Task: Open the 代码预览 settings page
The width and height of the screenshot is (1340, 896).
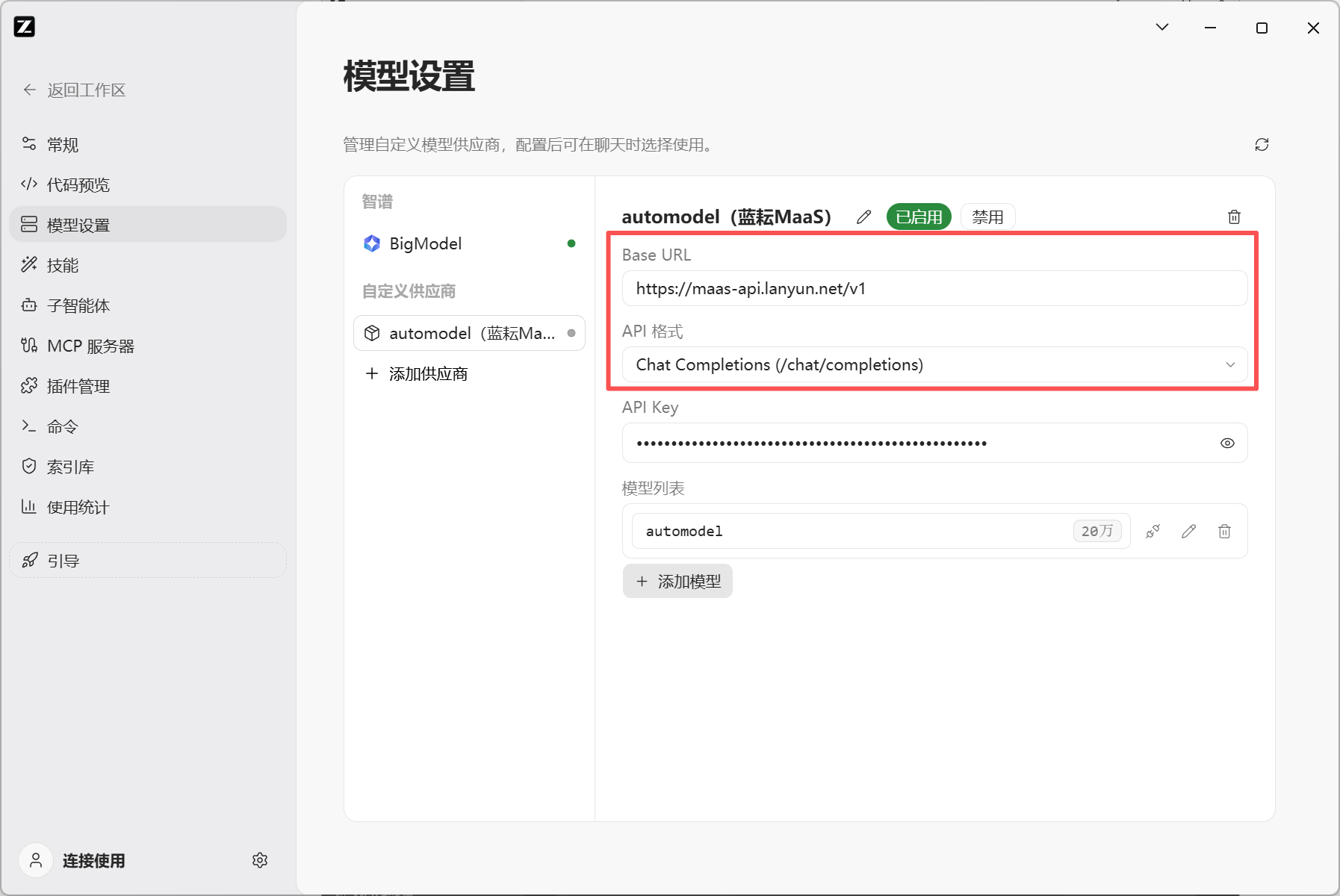Action: tap(148, 184)
